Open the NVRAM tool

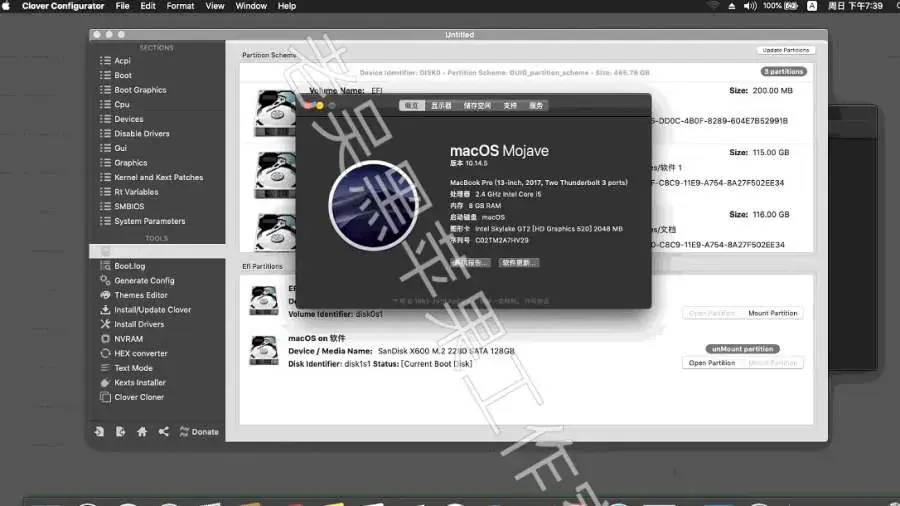pos(128,339)
